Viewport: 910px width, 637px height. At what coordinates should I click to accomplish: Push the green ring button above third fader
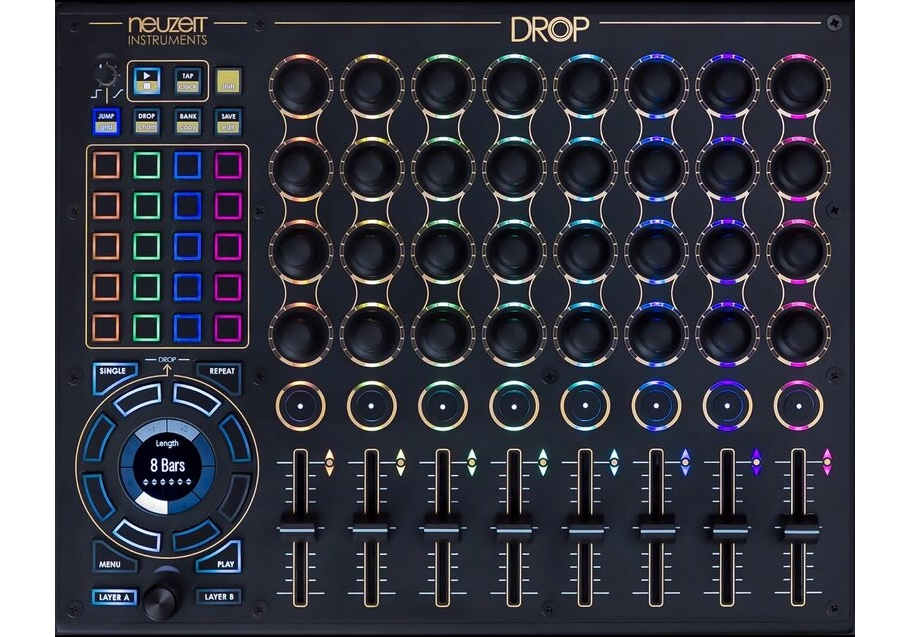pyautogui.click(x=443, y=406)
